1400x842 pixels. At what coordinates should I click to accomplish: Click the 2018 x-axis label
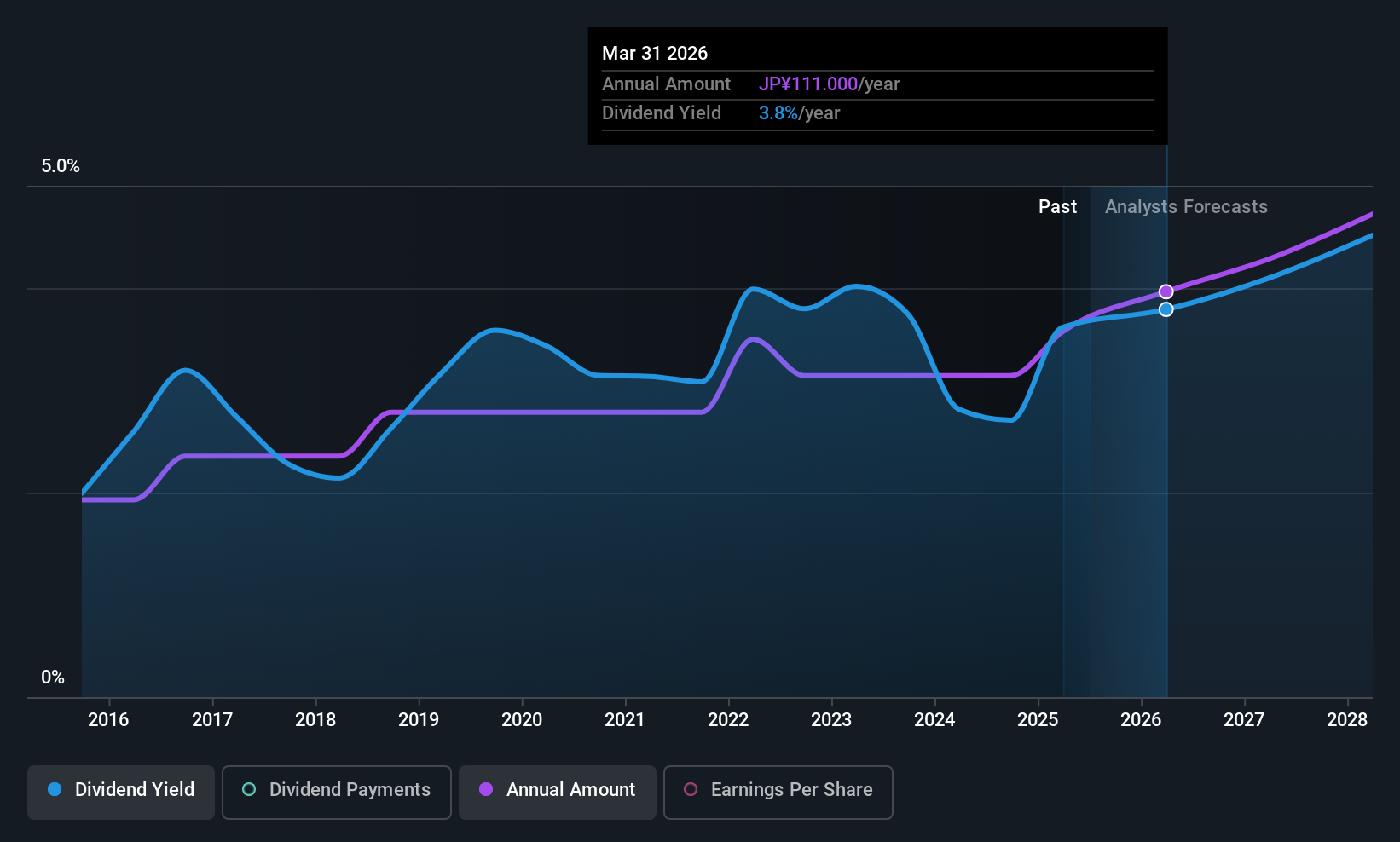click(315, 720)
